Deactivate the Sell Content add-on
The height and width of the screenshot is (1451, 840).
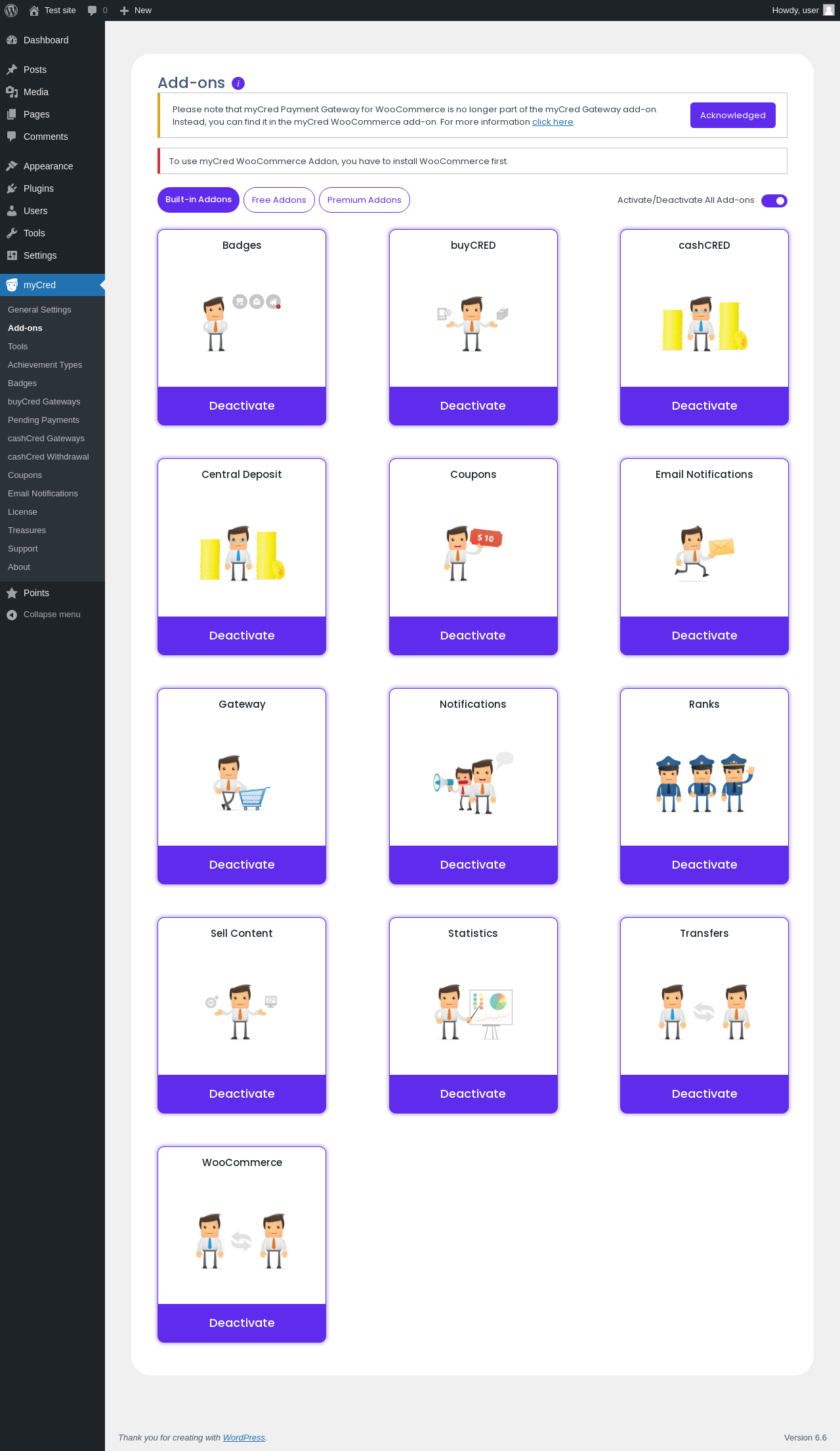point(241,1094)
